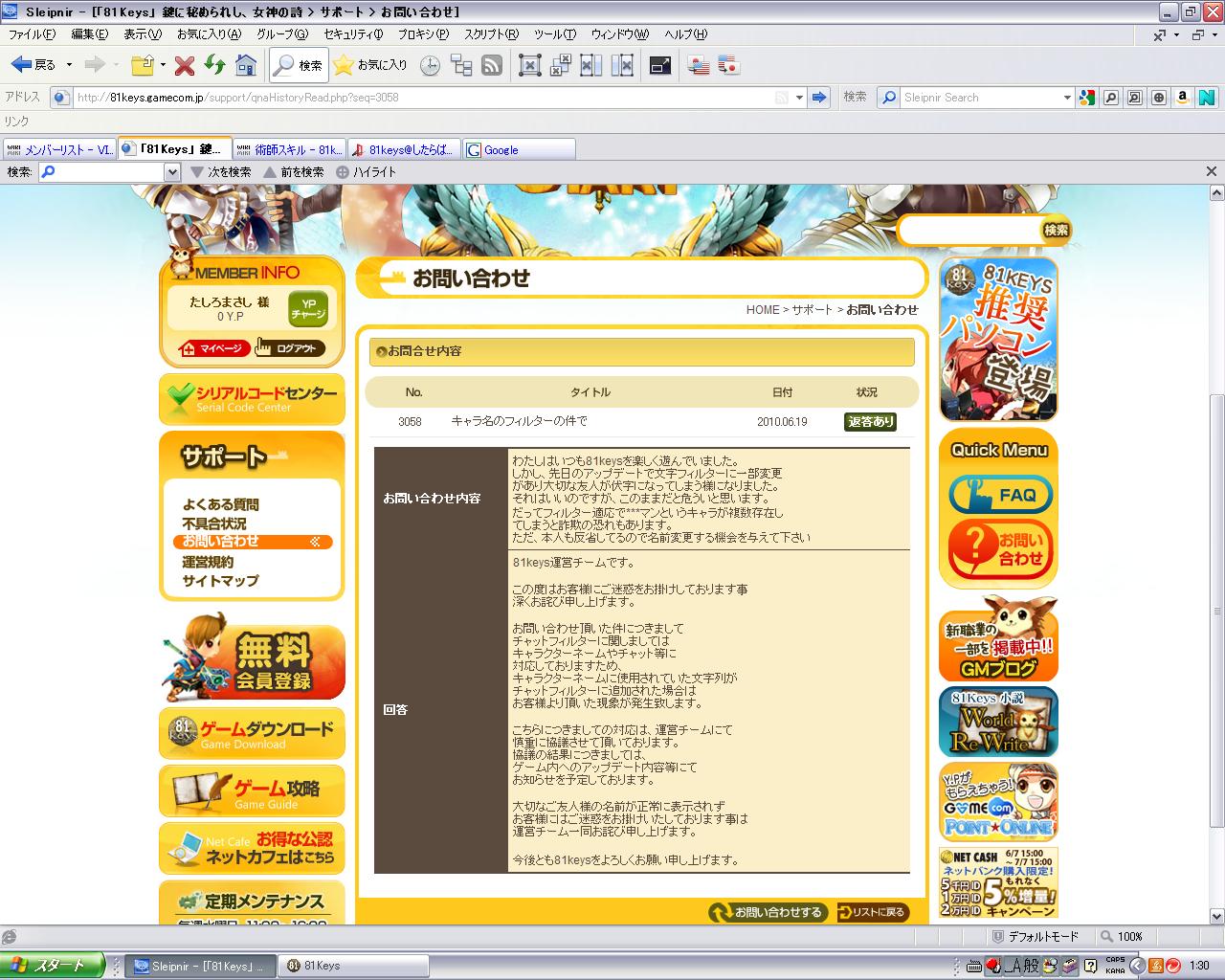Select Google search engine icon
This screenshot has height=980, width=1225.
tap(1086, 98)
